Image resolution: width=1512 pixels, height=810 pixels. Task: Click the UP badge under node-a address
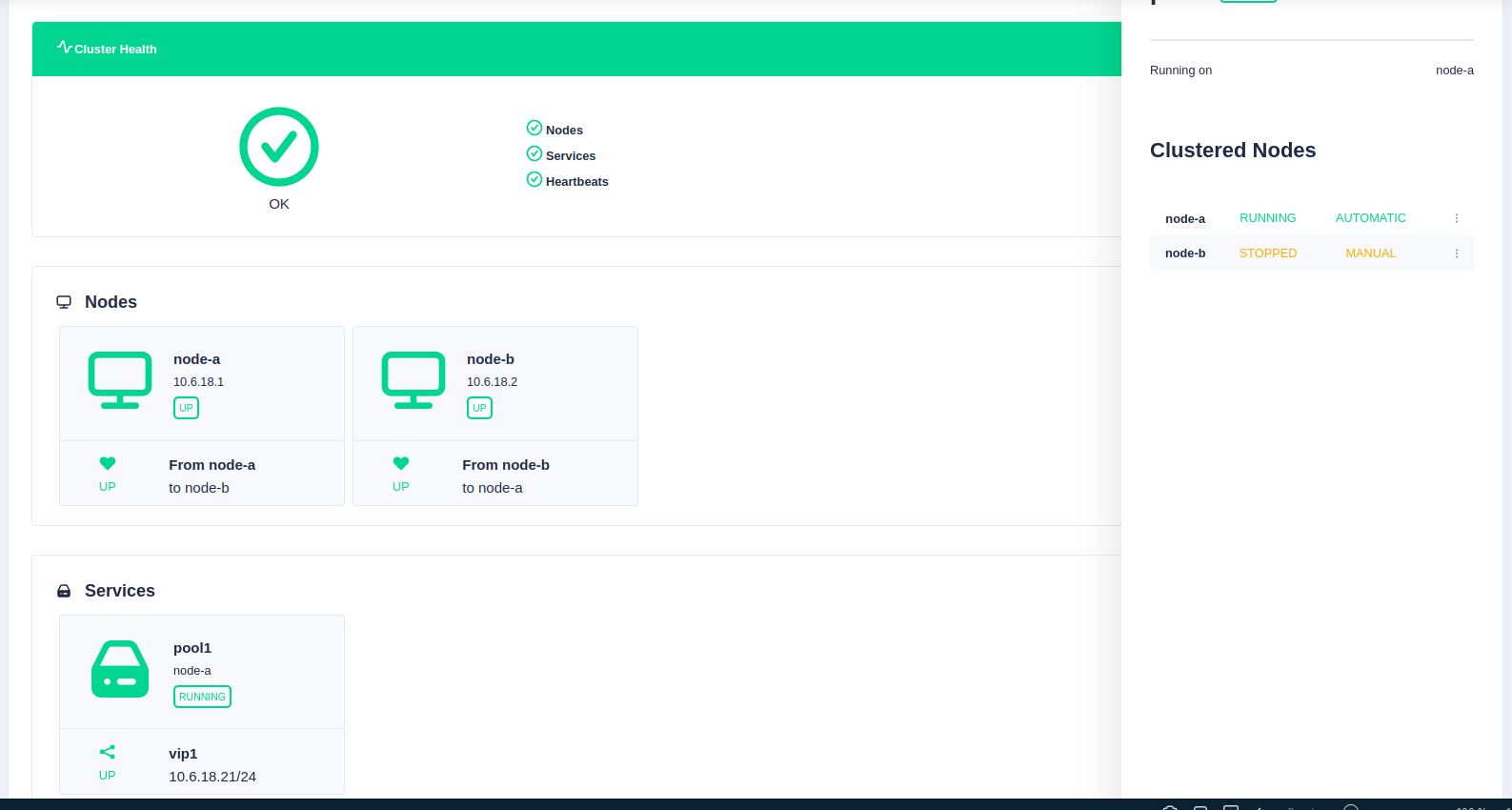click(x=186, y=408)
